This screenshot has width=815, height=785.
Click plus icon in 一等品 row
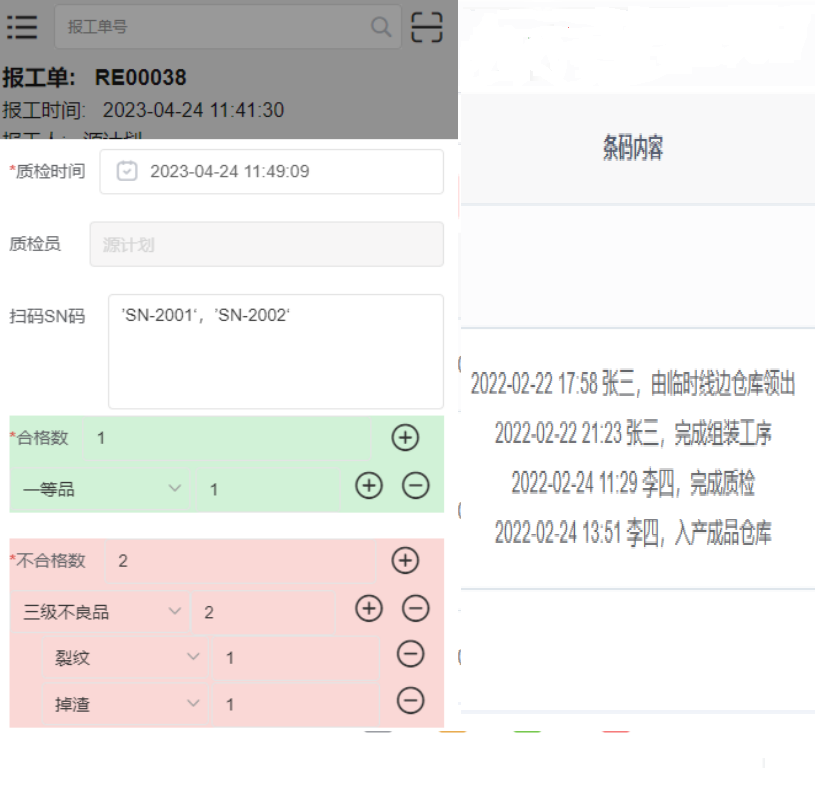click(x=369, y=486)
